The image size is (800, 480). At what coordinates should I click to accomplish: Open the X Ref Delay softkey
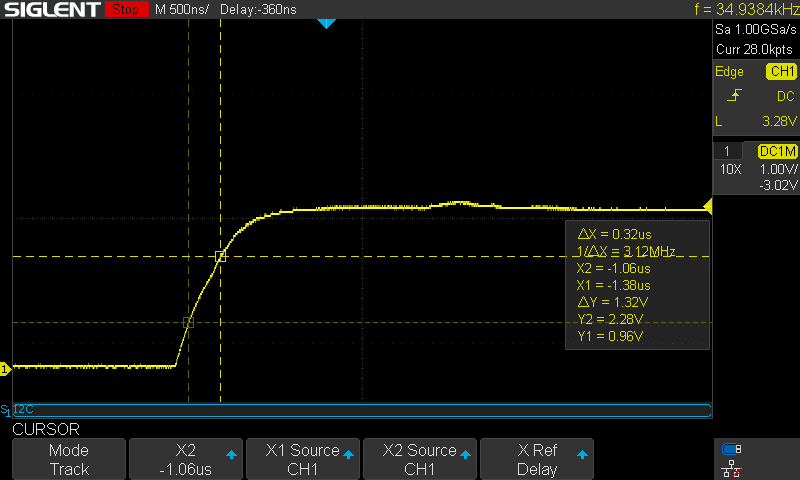537,459
